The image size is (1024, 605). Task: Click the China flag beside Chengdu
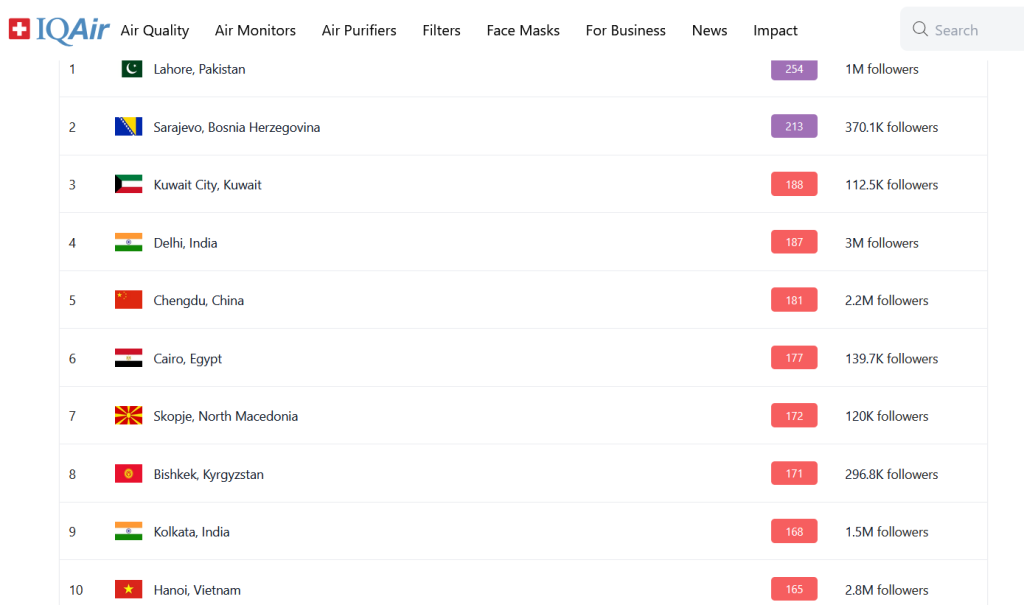click(128, 300)
